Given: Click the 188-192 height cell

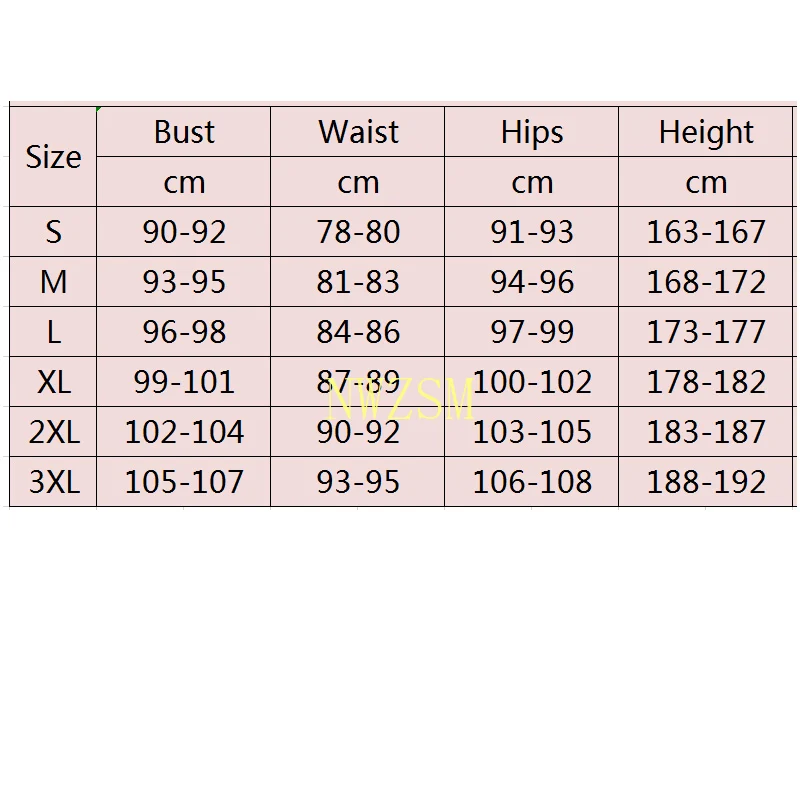Looking at the screenshot, I should click(706, 482).
